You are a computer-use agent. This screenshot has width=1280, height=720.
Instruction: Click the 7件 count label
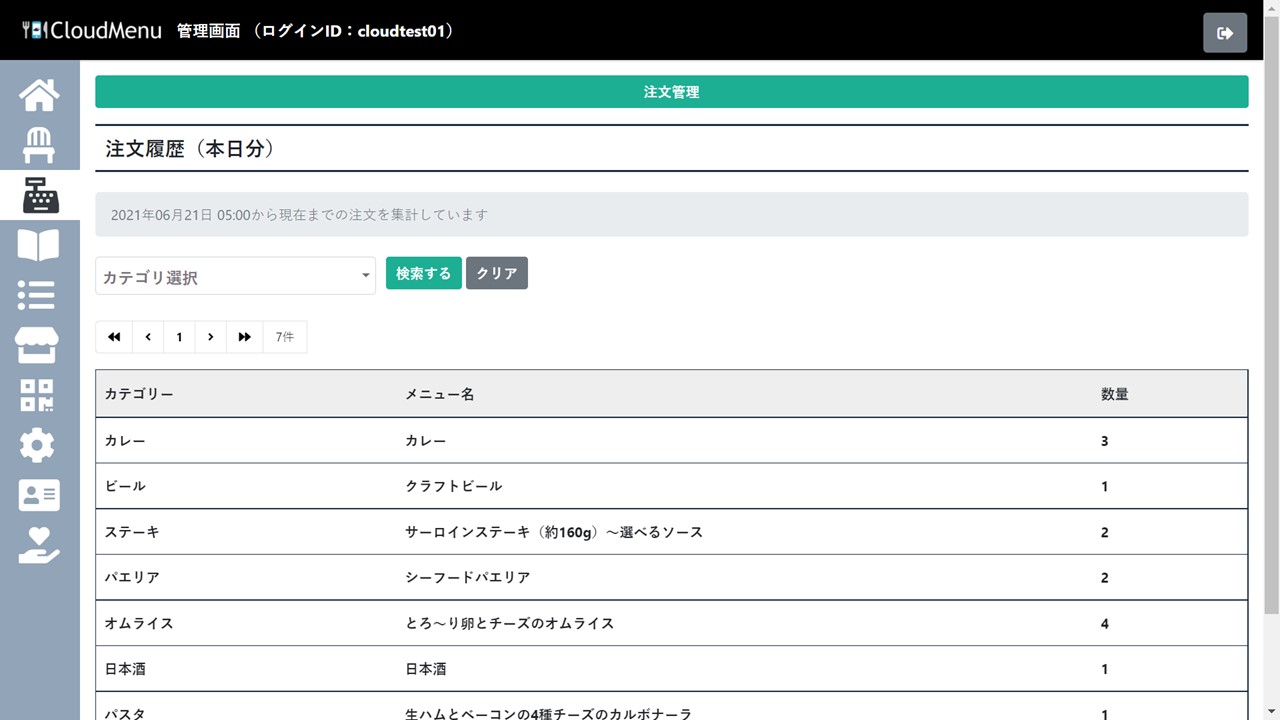point(285,337)
